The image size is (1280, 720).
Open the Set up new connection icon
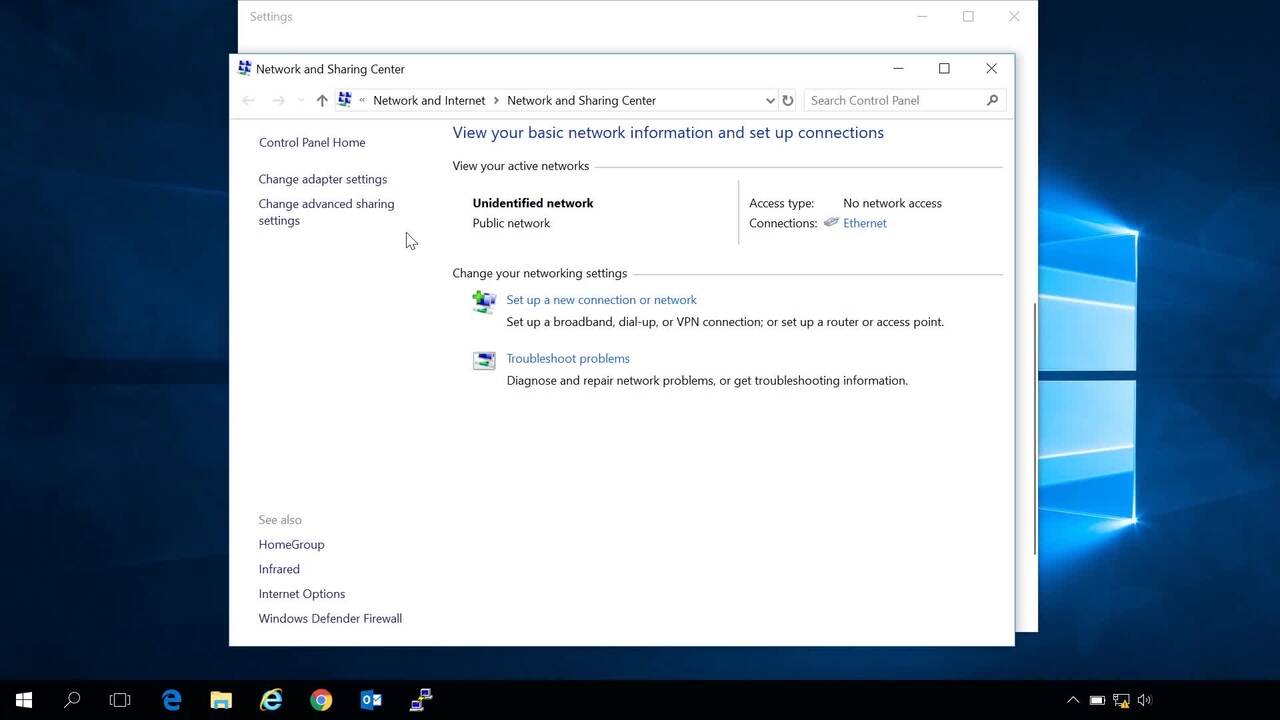click(484, 301)
